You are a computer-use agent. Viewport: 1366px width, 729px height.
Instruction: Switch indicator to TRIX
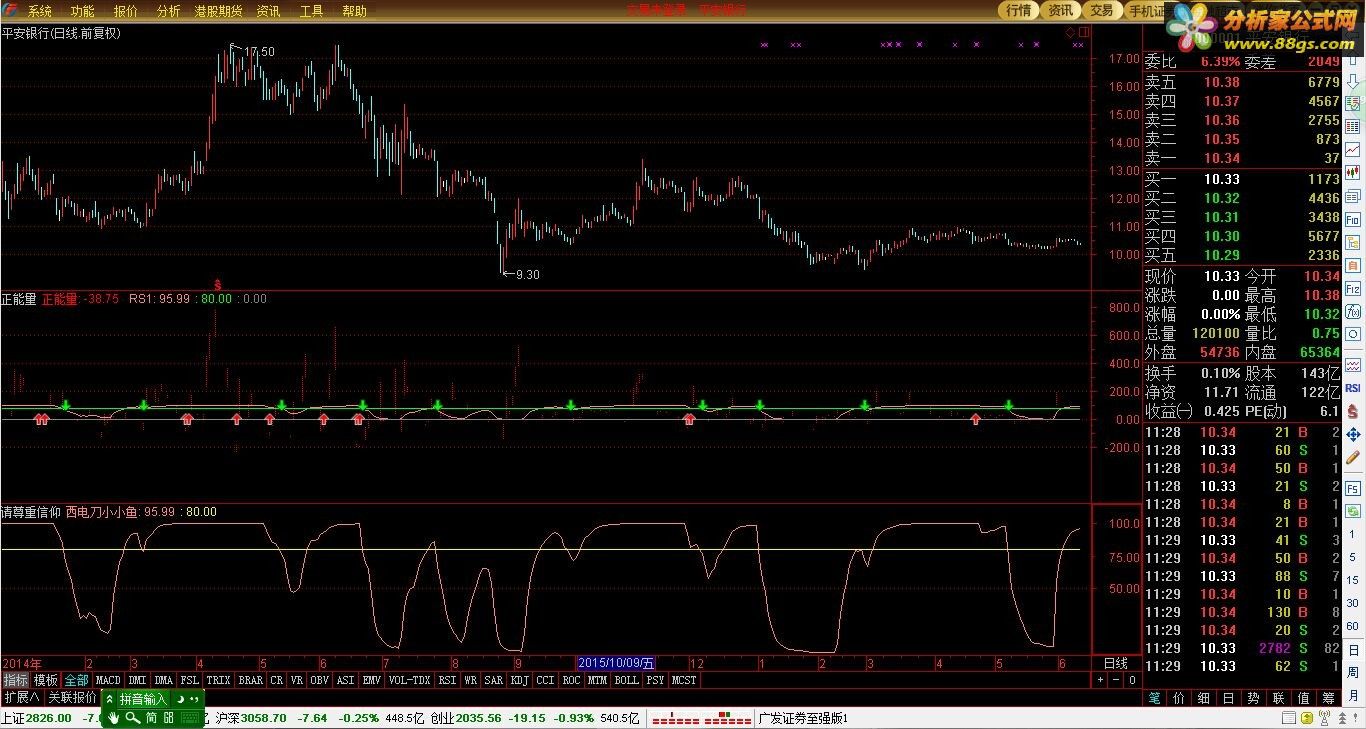pyautogui.click(x=218, y=680)
